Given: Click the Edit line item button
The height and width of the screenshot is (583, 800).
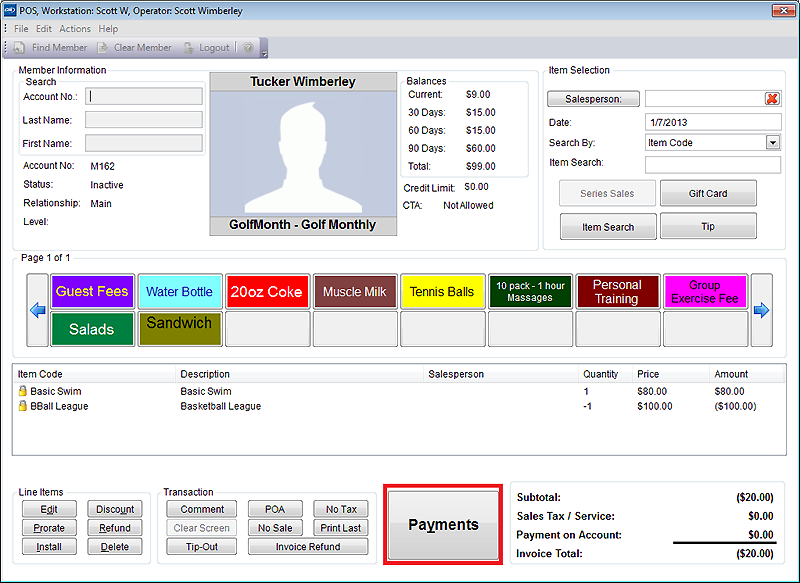Looking at the screenshot, I should point(49,509).
